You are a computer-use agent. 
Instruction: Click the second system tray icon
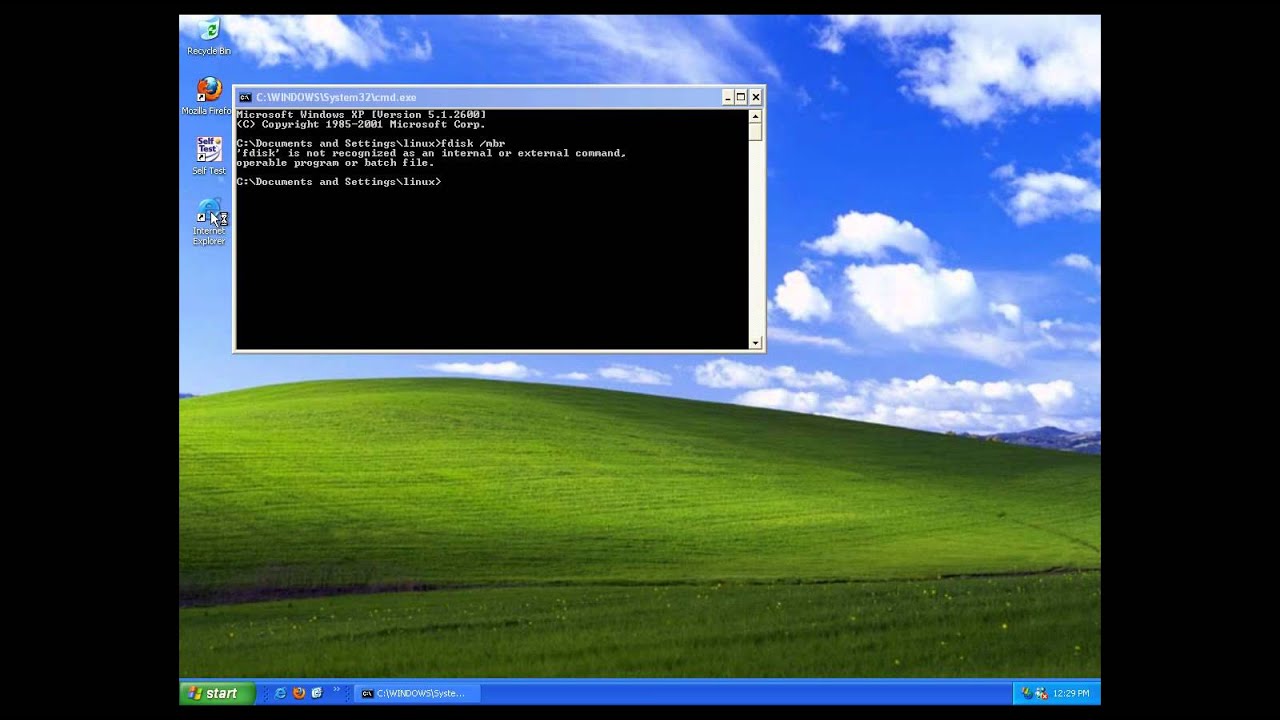[x=1041, y=693]
